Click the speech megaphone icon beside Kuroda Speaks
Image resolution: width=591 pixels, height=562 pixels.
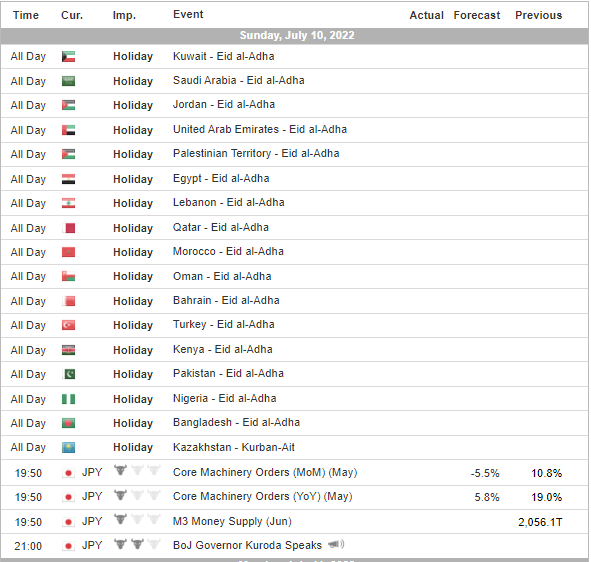coord(336,544)
